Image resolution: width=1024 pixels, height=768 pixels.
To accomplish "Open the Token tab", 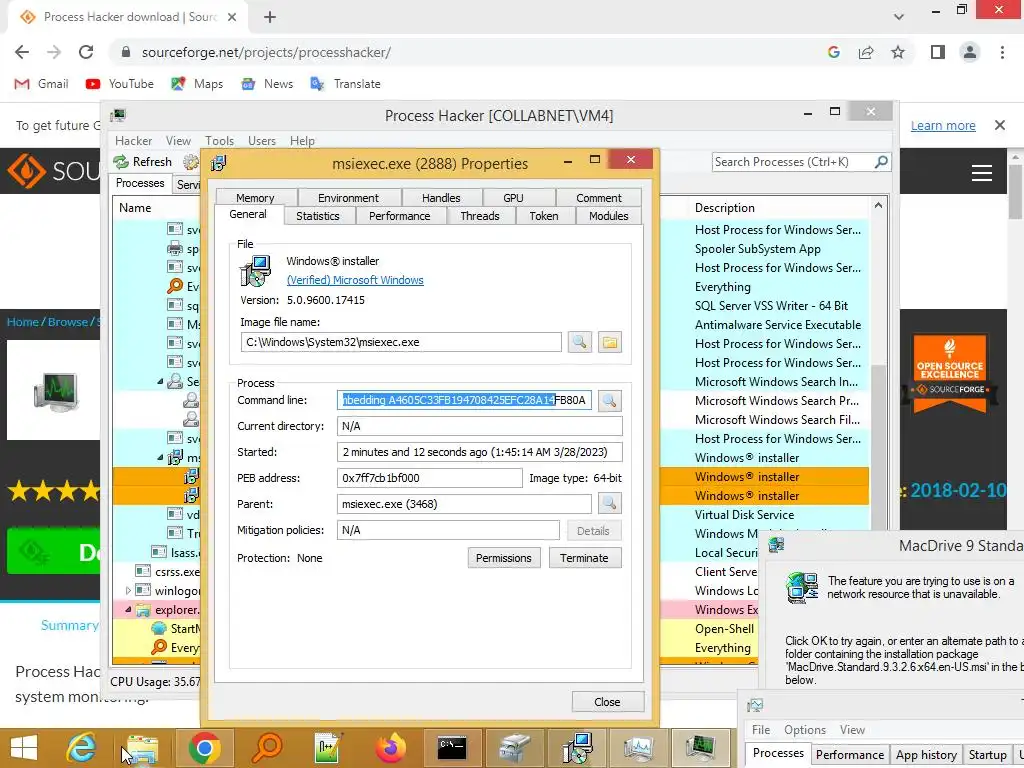I will pyautogui.click(x=544, y=216).
